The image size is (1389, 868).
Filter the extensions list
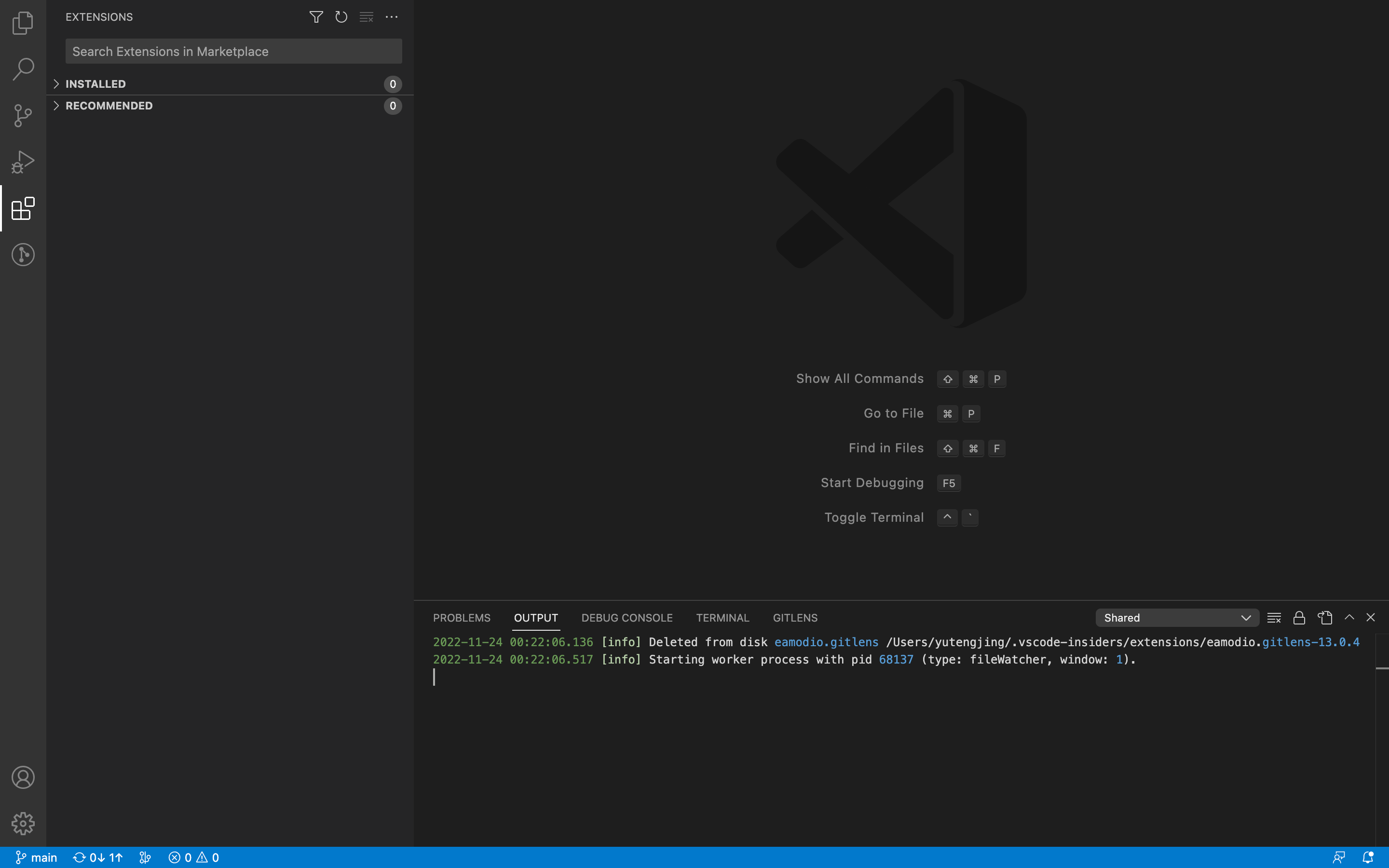316,17
